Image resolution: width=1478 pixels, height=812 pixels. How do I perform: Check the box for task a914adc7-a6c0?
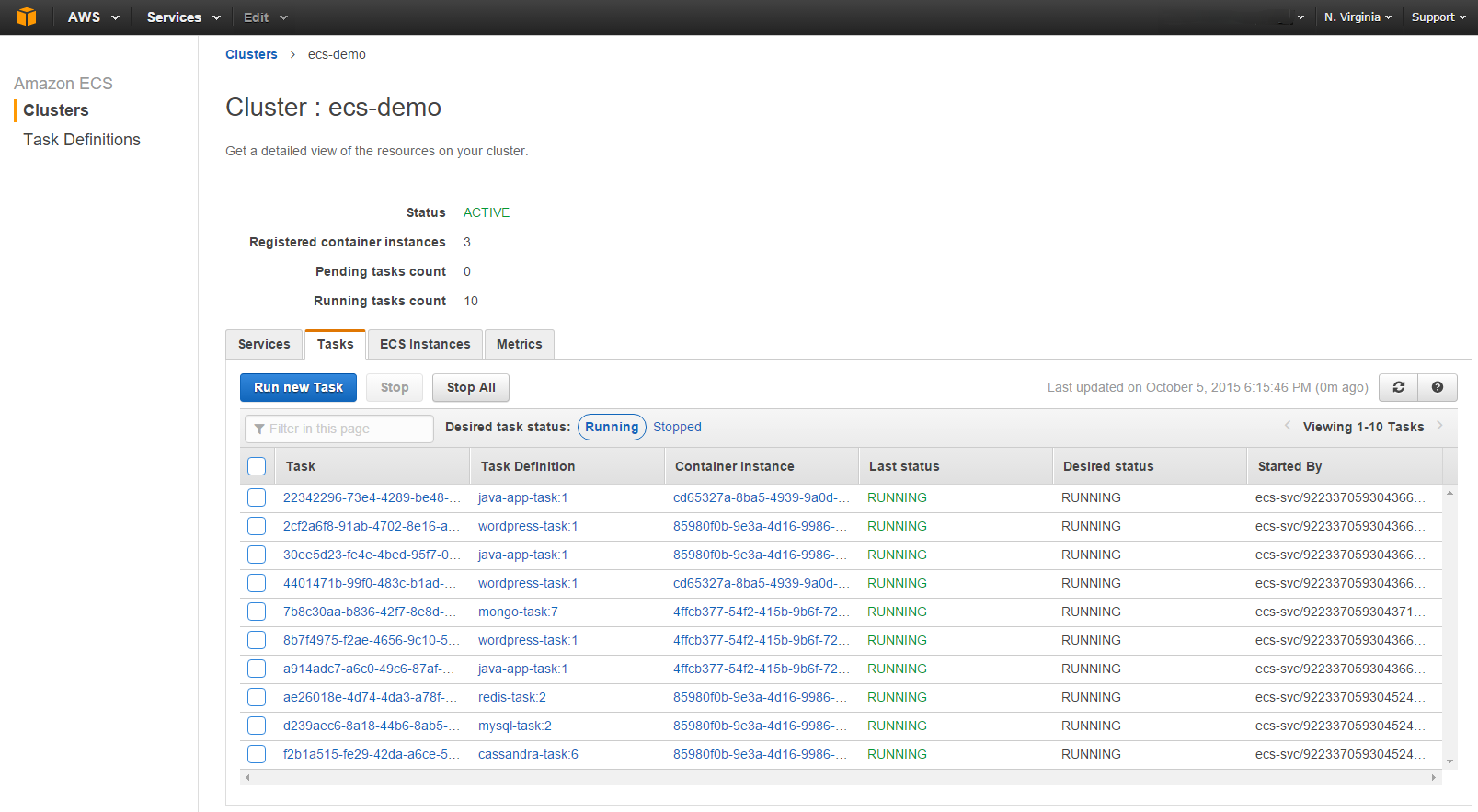point(257,669)
